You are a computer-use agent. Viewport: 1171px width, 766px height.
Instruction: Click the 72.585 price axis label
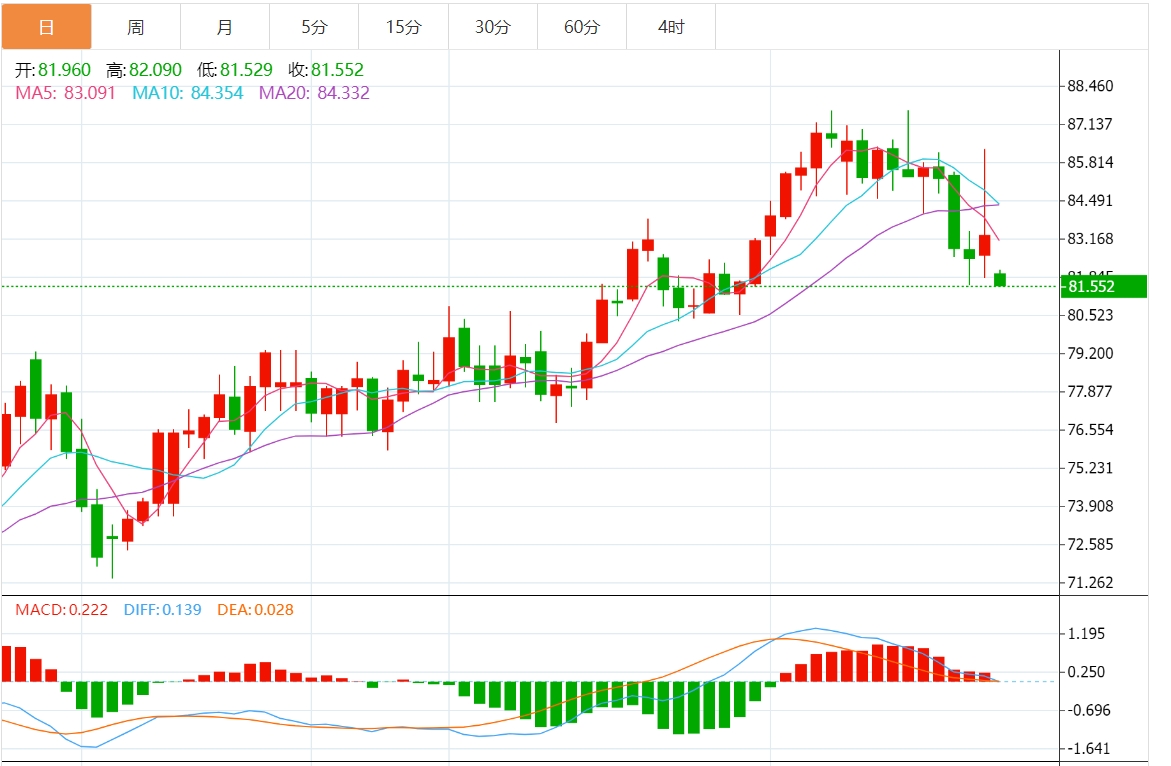point(1090,544)
